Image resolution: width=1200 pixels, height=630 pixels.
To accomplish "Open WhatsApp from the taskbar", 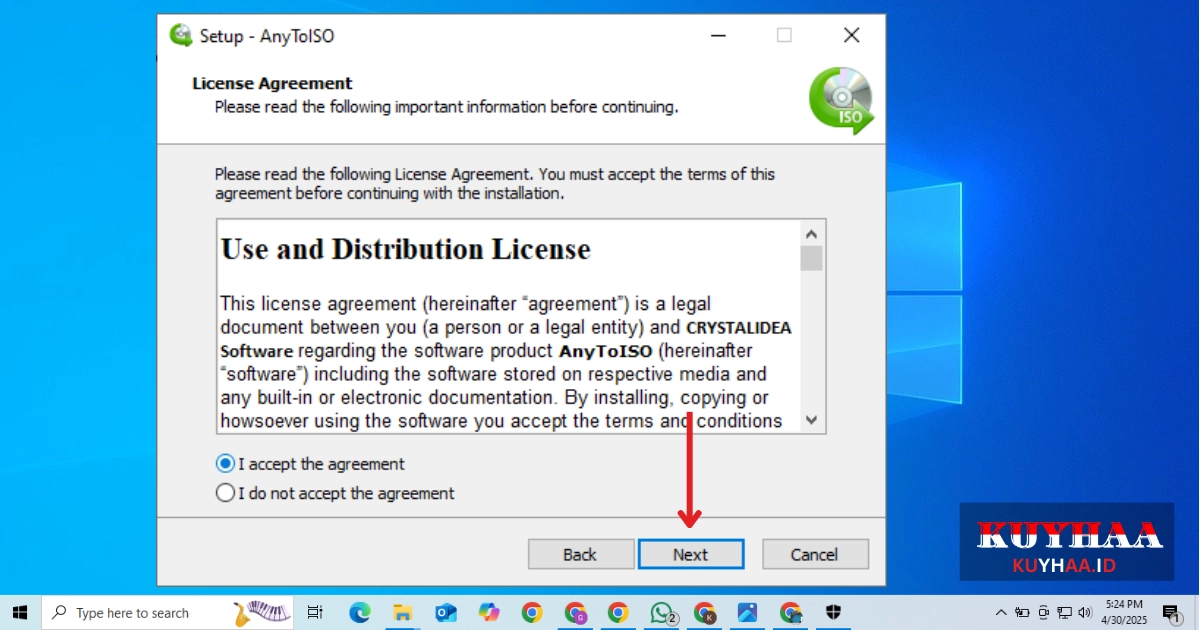I will pyautogui.click(x=661, y=612).
